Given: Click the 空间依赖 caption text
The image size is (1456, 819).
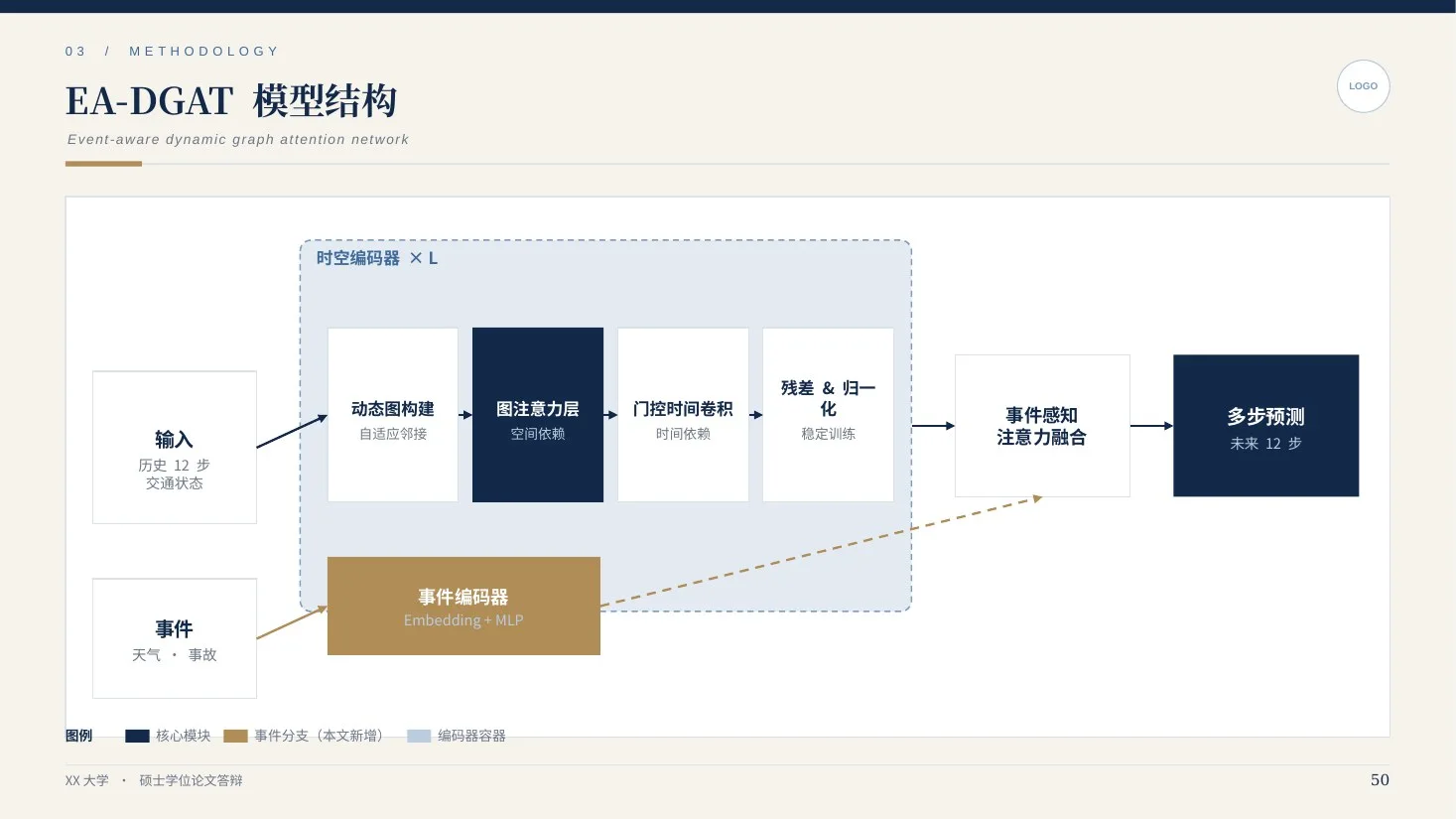Looking at the screenshot, I should 538,434.
